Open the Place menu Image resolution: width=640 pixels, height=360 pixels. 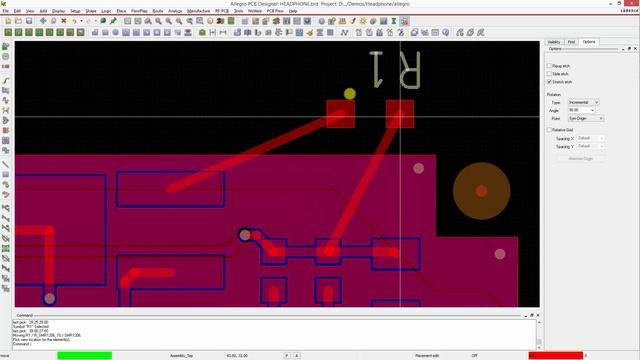(x=121, y=11)
